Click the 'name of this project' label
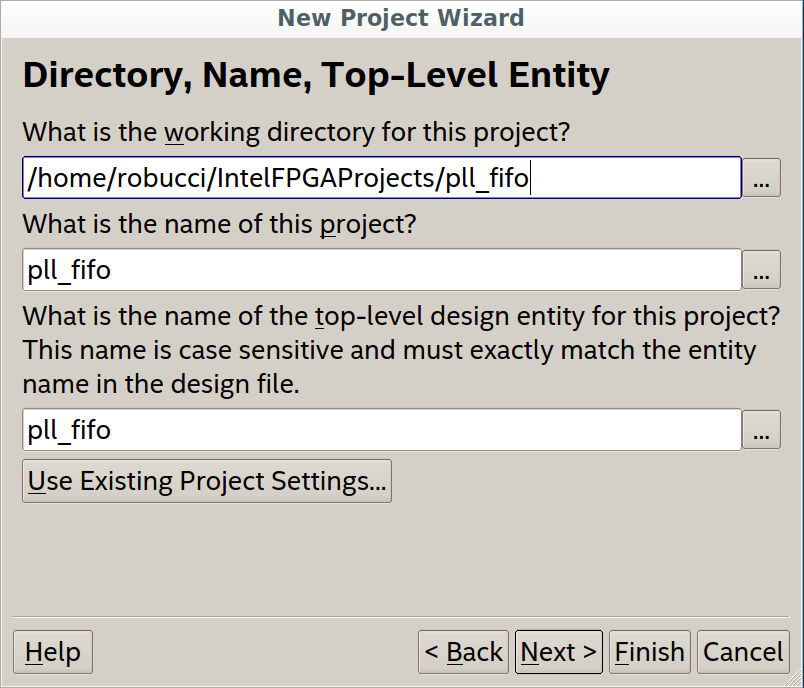Viewport: 804px width, 688px height. (218, 224)
